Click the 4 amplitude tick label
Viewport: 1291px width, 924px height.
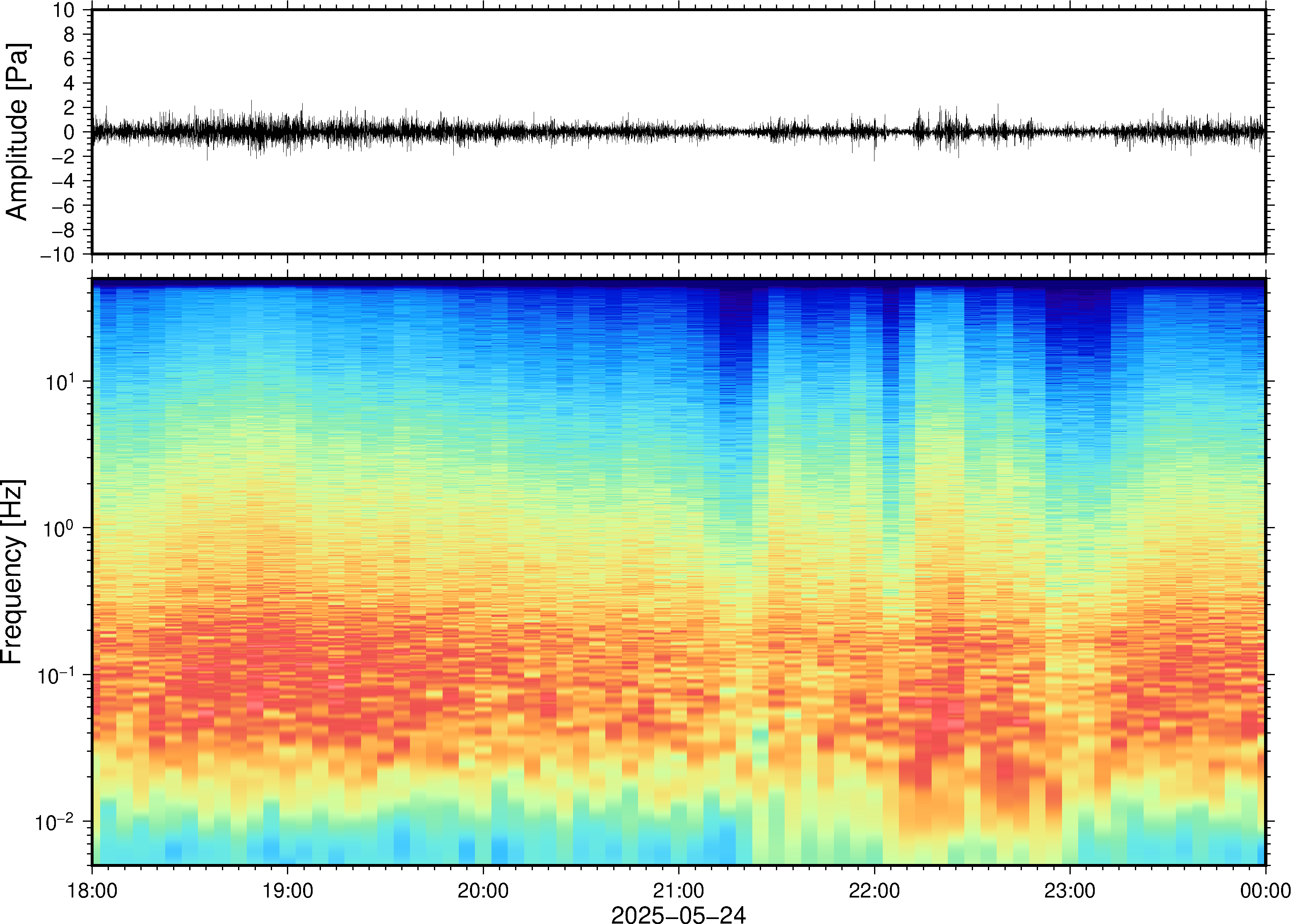(x=69, y=83)
